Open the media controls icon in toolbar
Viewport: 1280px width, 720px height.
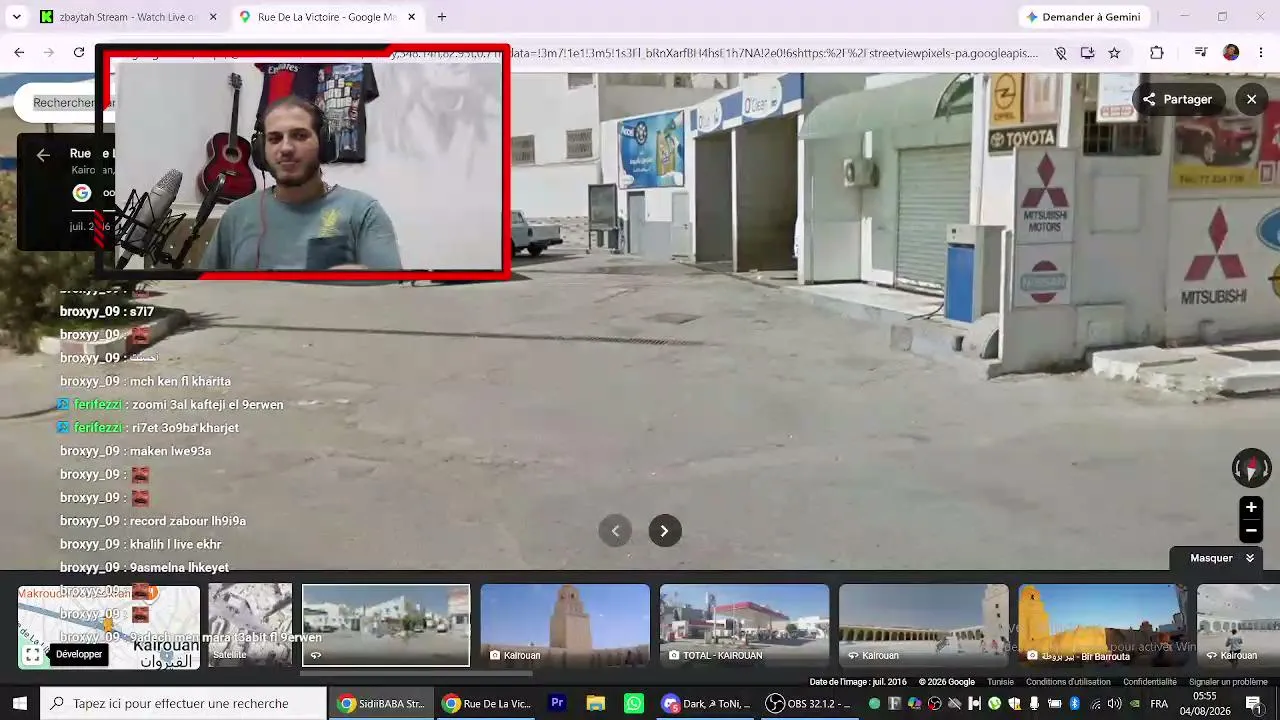pyautogui.click(x=1202, y=53)
